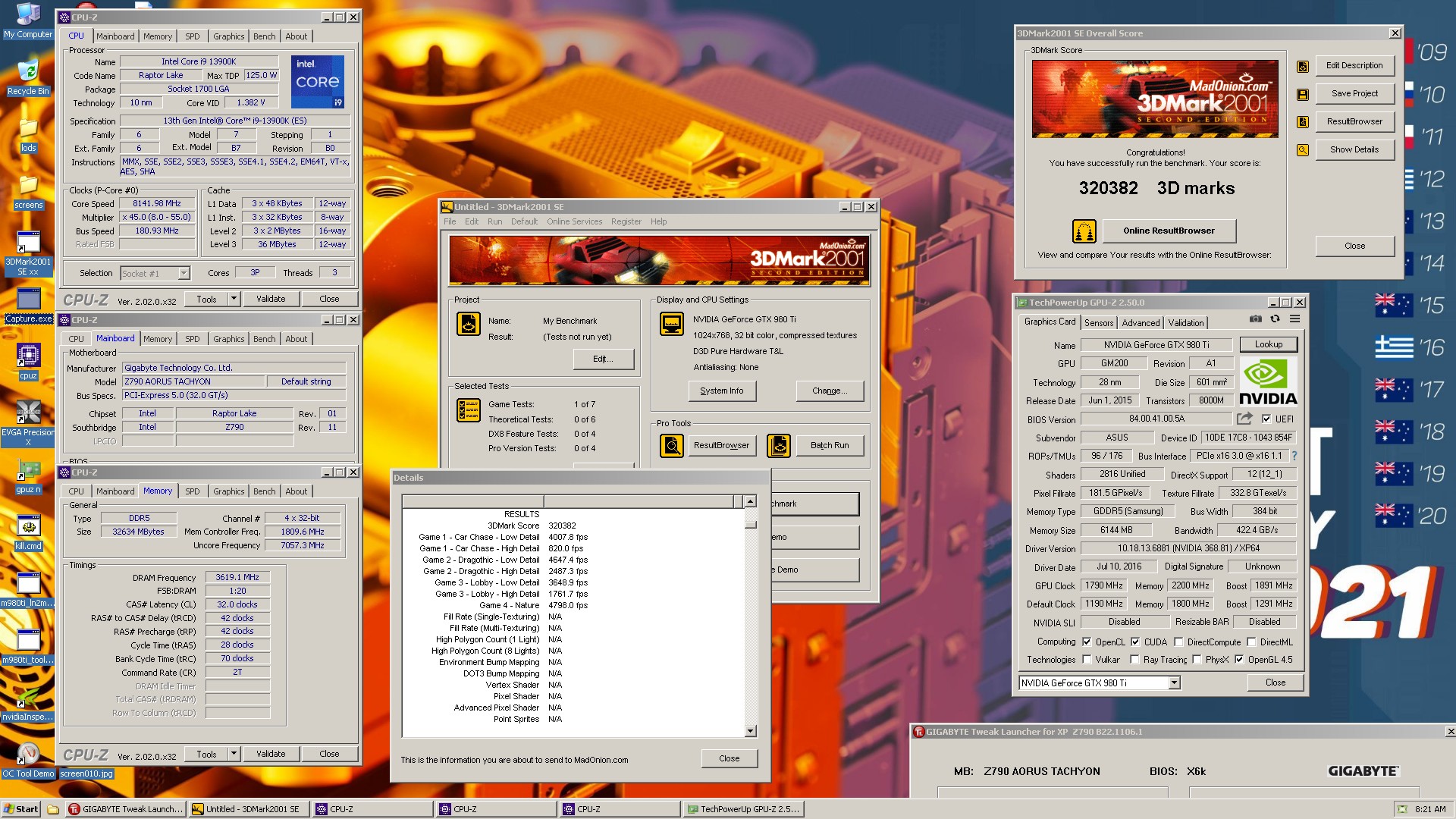Open Run menu in 3DMark2001 SE
Screen dimensions: 1456x819
494,221
